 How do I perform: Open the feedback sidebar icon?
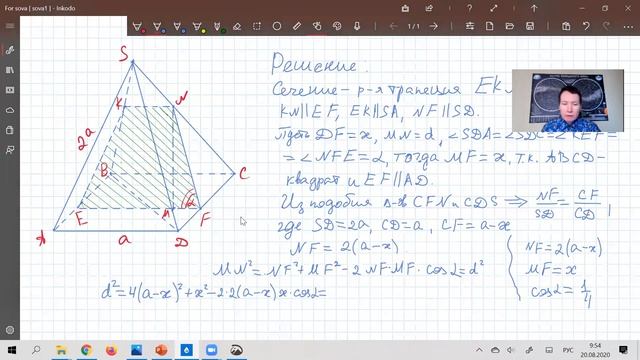[10, 150]
